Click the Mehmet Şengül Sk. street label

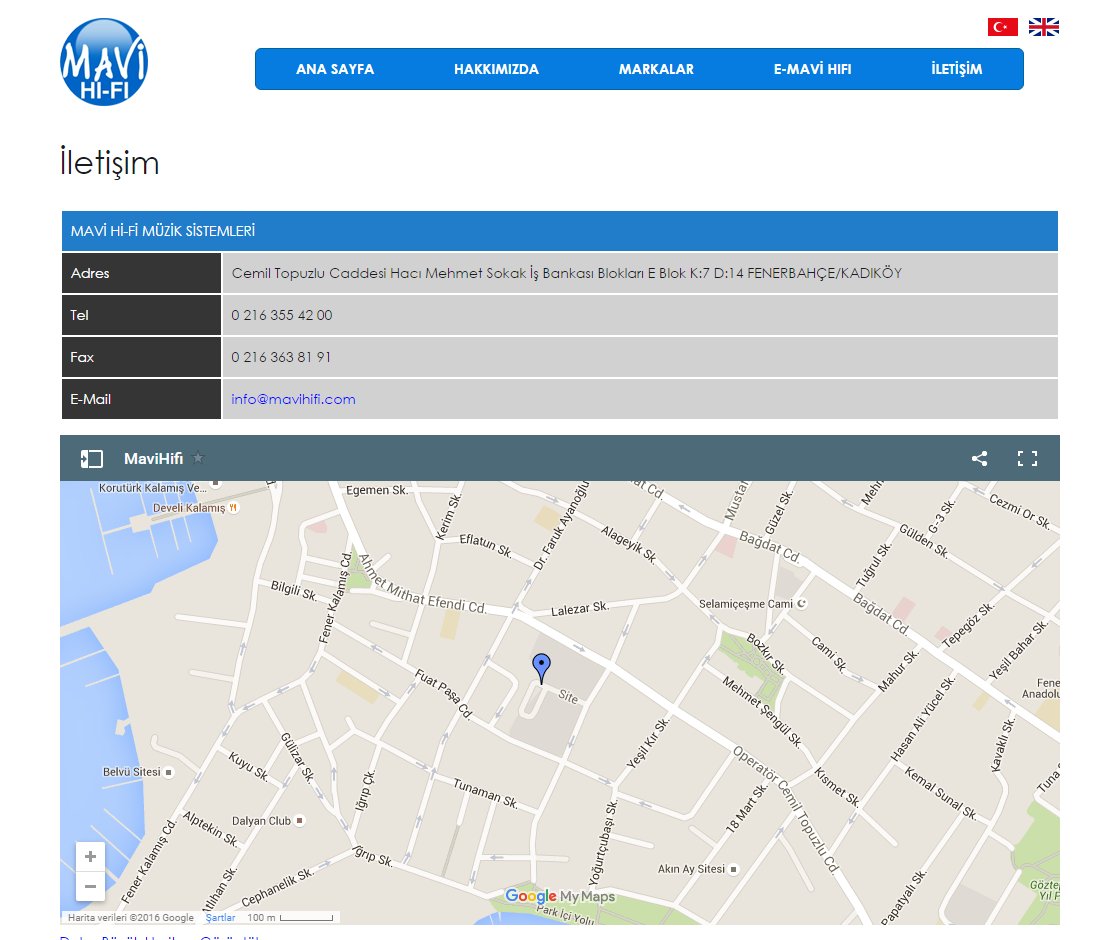pyautogui.click(x=762, y=711)
